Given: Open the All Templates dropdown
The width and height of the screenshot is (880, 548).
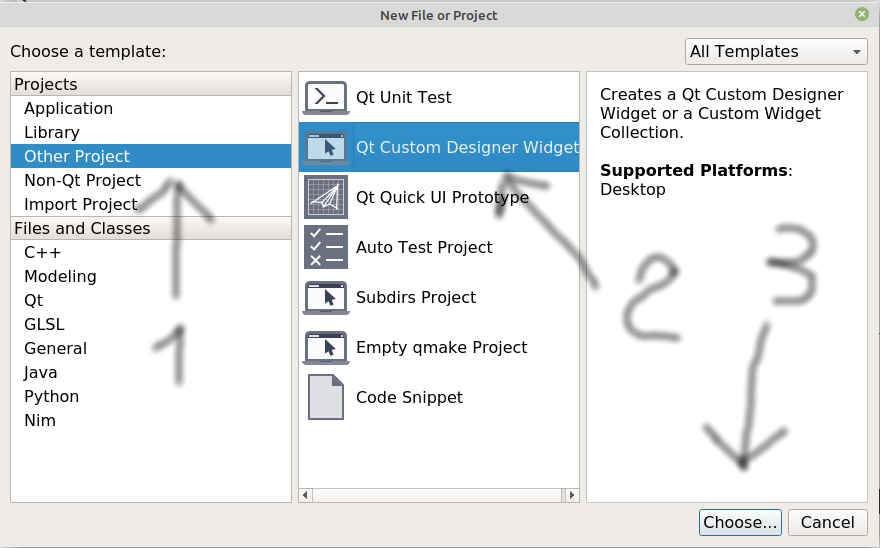Looking at the screenshot, I should (x=776, y=51).
